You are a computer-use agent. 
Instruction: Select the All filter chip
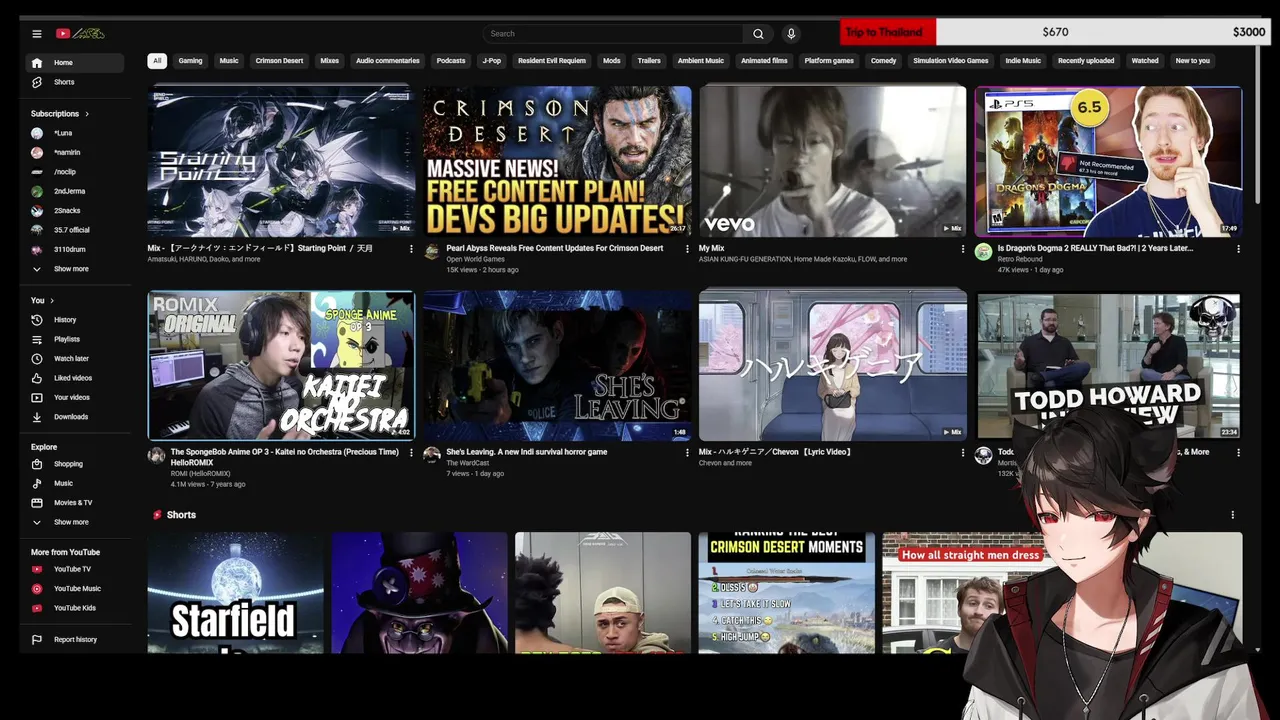(157, 61)
